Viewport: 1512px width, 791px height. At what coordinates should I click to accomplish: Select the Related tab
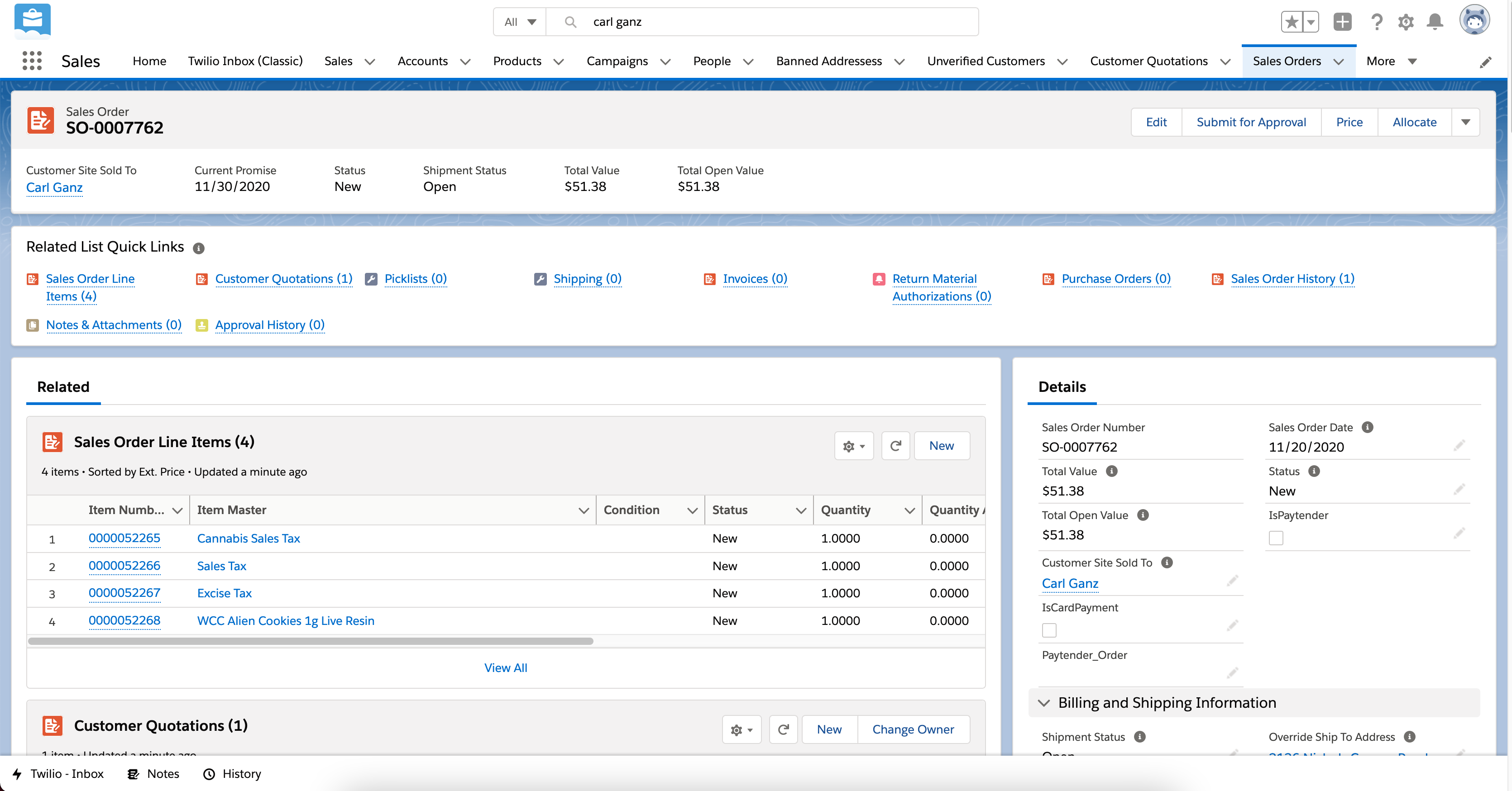(x=63, y=387)
